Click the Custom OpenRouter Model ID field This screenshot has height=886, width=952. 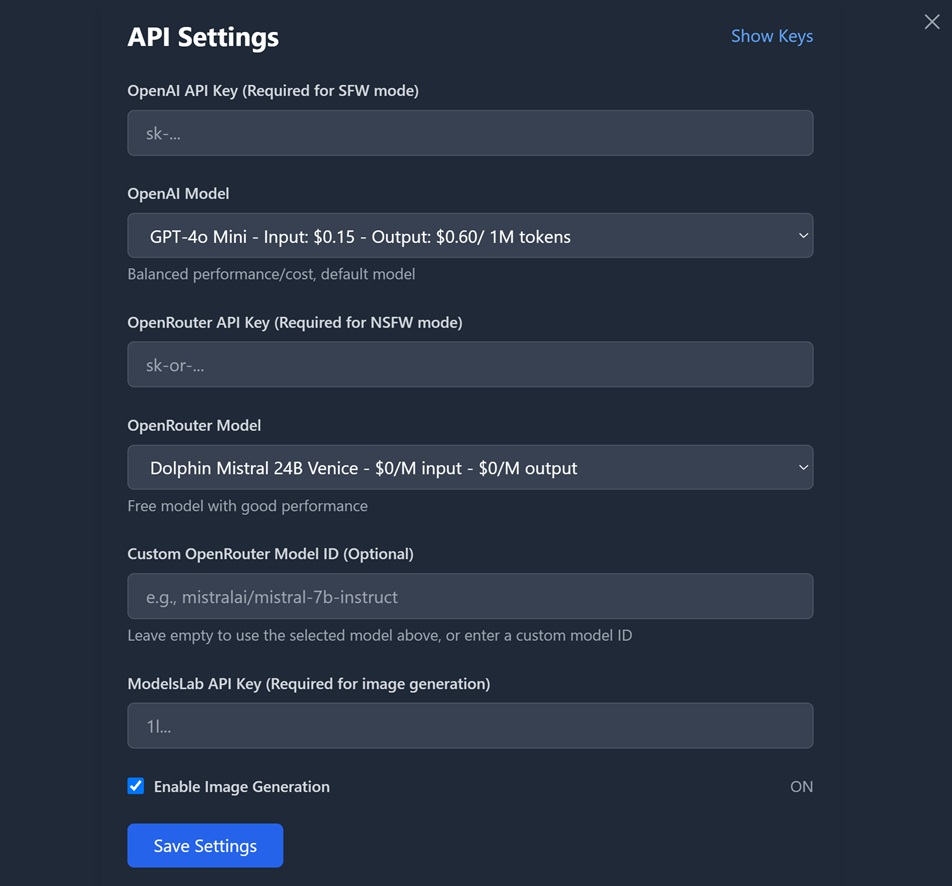pos(470,597)
